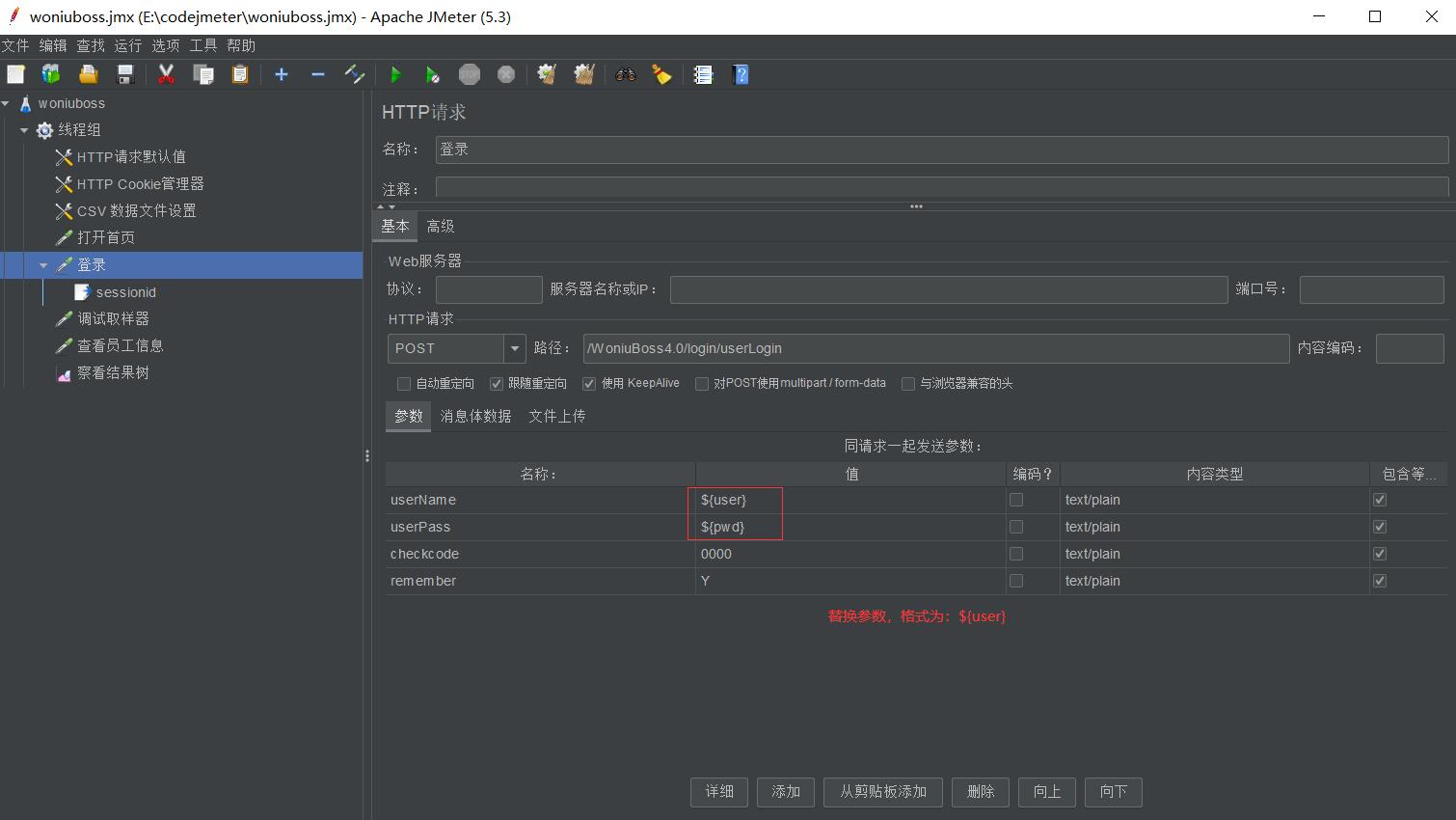Click the 删除 button
Screen dimensions: 1456x820
tap(981, 792)
